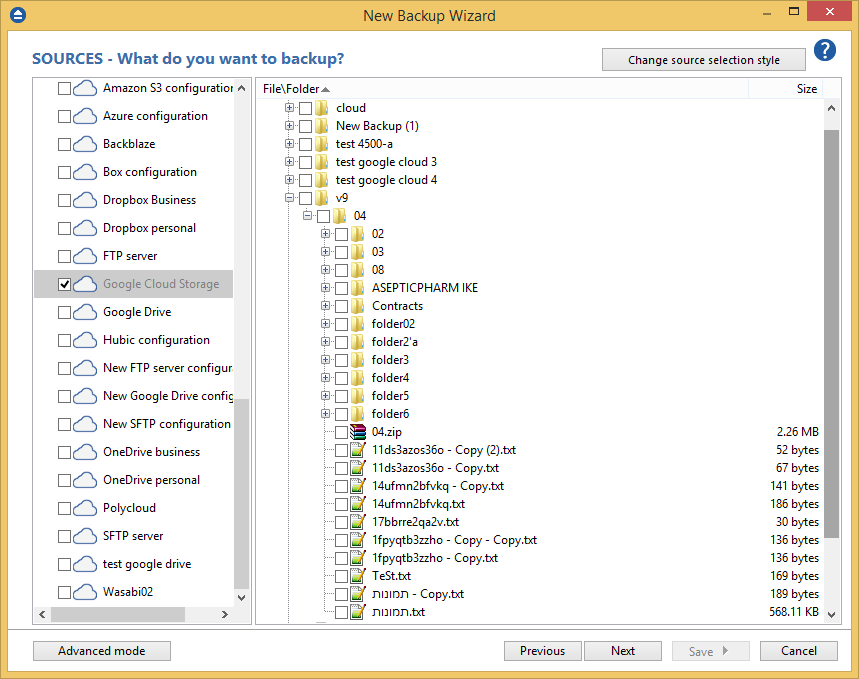
Task: Select the New SFTP configuration source
Action: (x=167, y=424)
